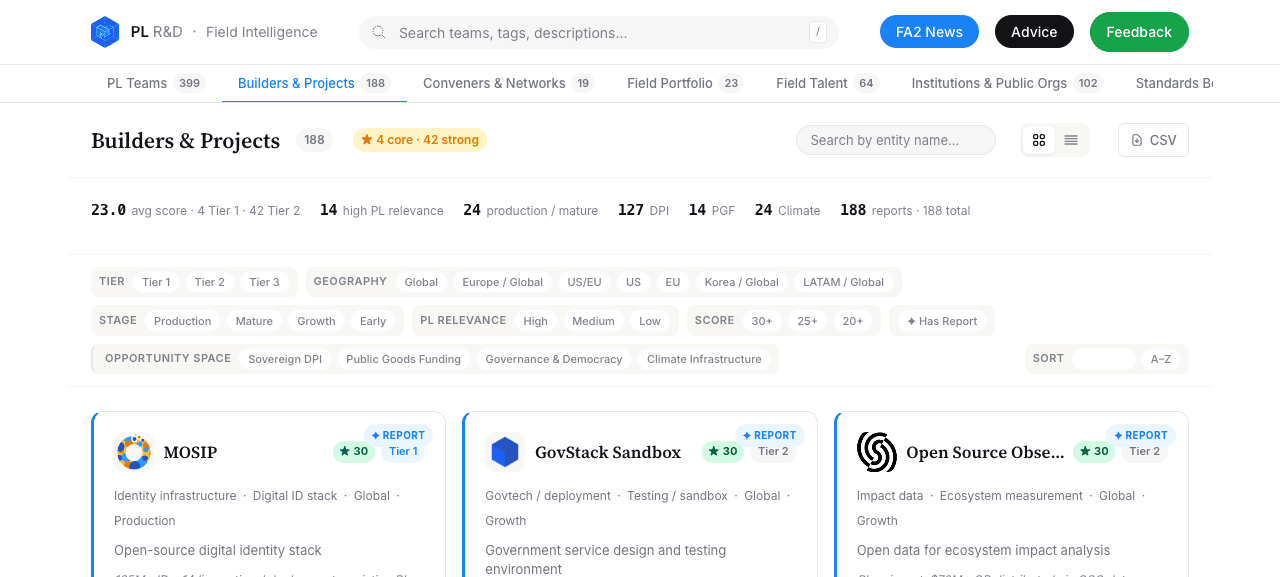Toggle Medium PL relevance filter
This screenshot has height=577, width=1280.
[593, 321]
